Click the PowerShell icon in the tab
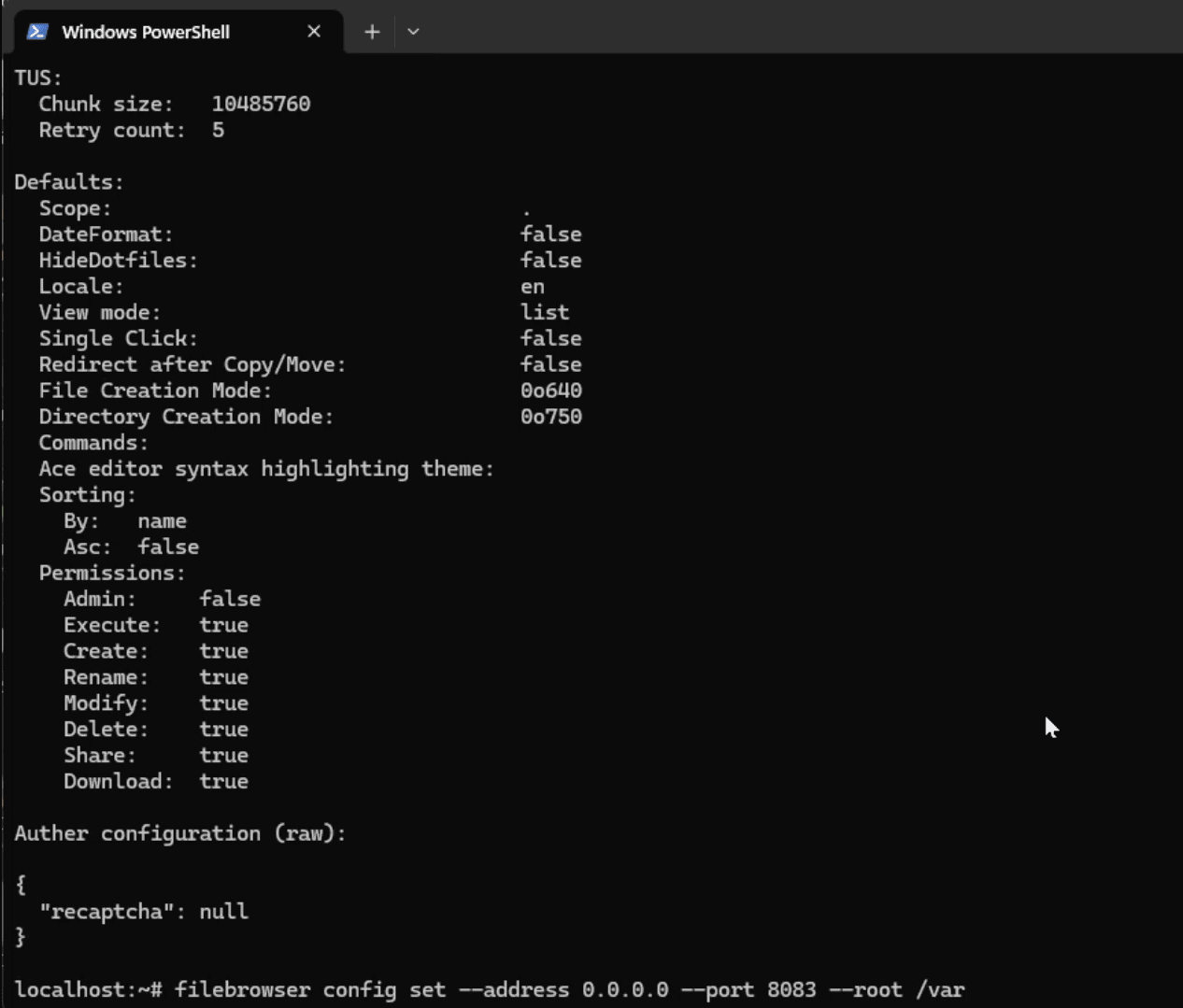The width and height of the screenshot is (1183, 1008). [37, 32]
